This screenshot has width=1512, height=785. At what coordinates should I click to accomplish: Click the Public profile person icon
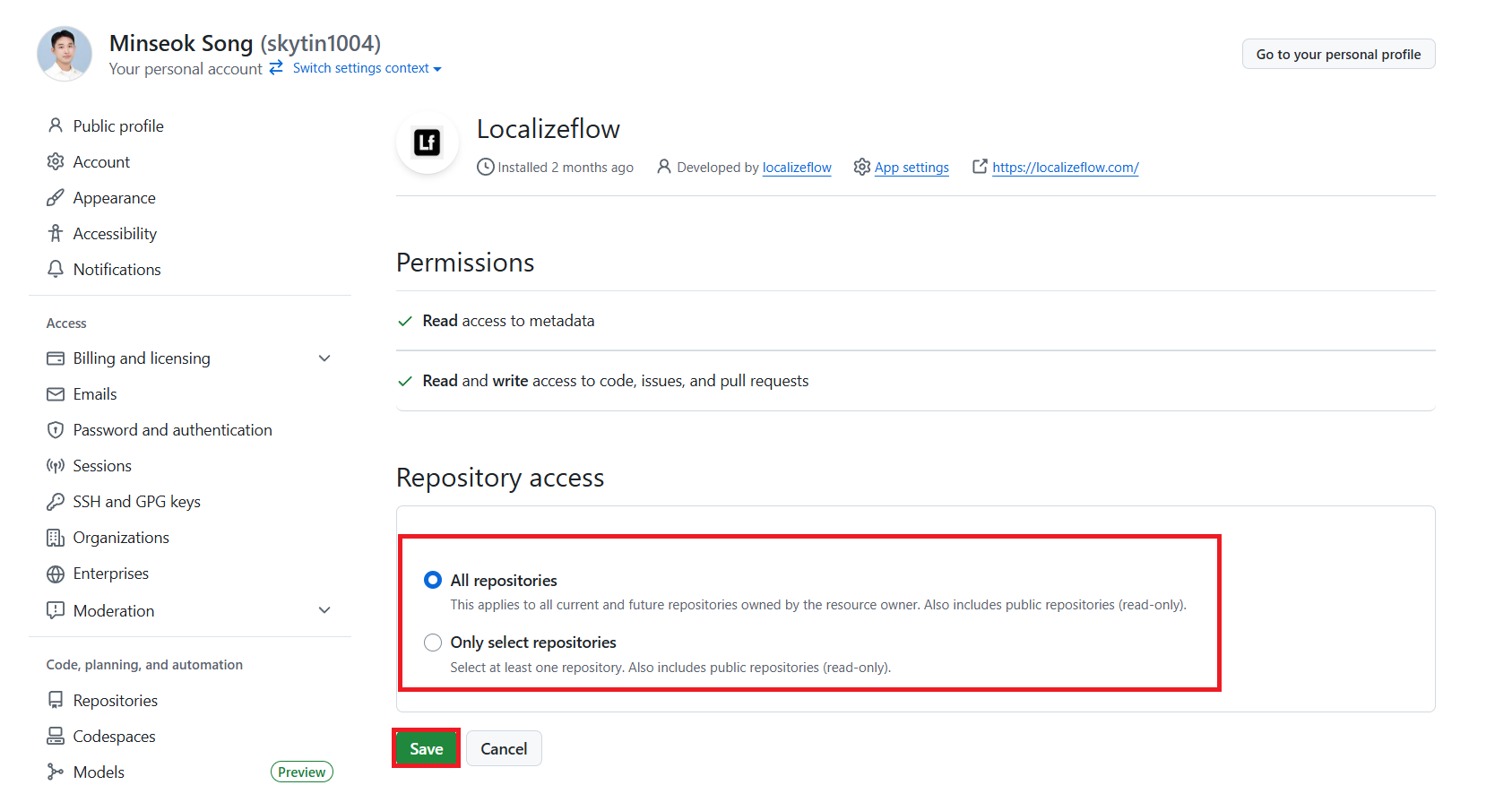tap(56, 125)
